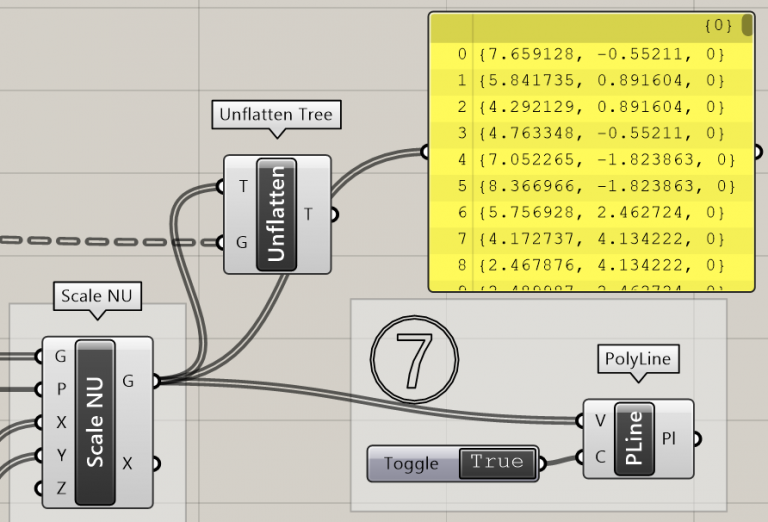Select panel row 6 with 5.756928
The width and height of the screenshot is (768, 522).
(591, 213)
